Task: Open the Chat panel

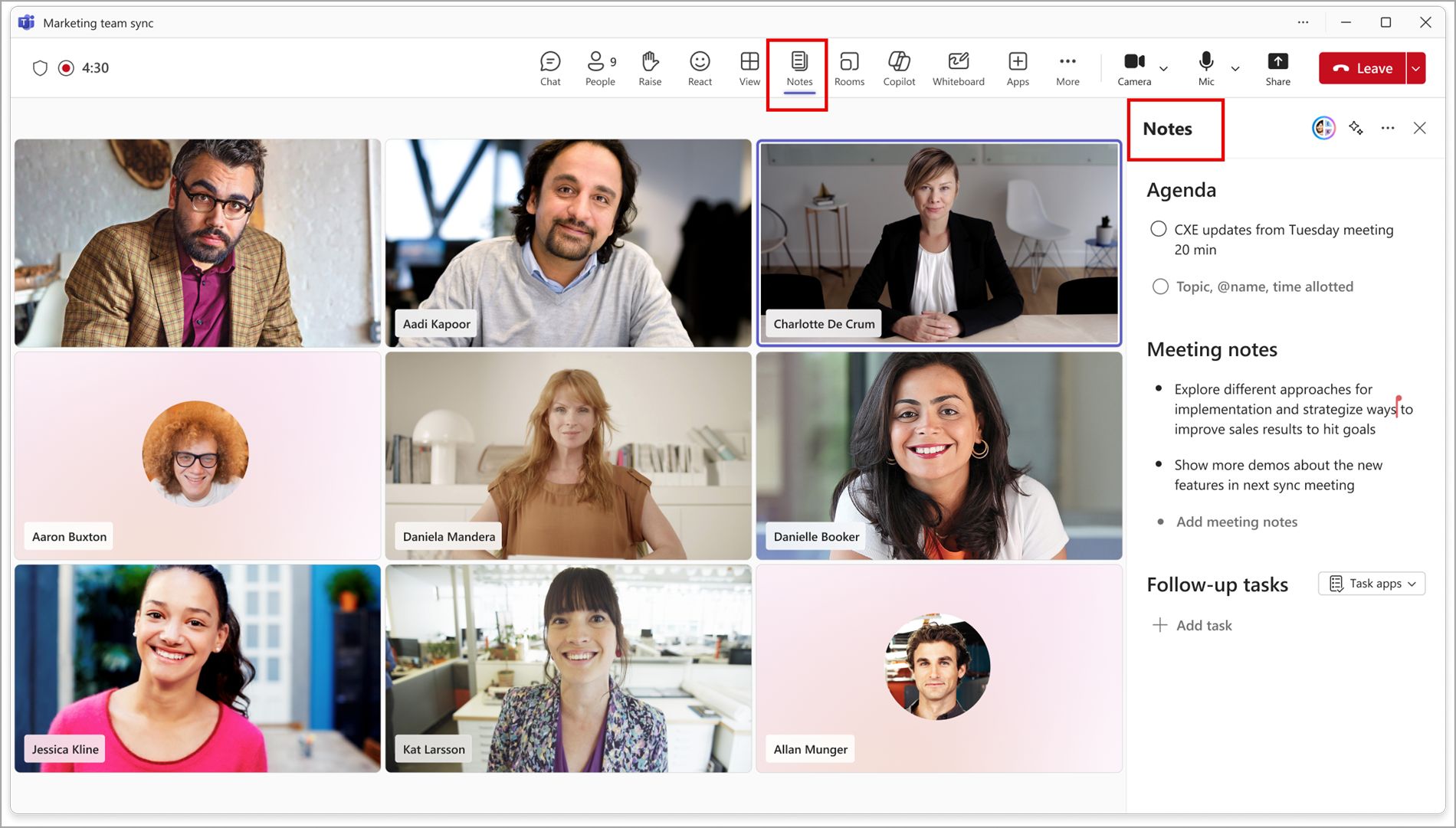Action: coord(549,68)
